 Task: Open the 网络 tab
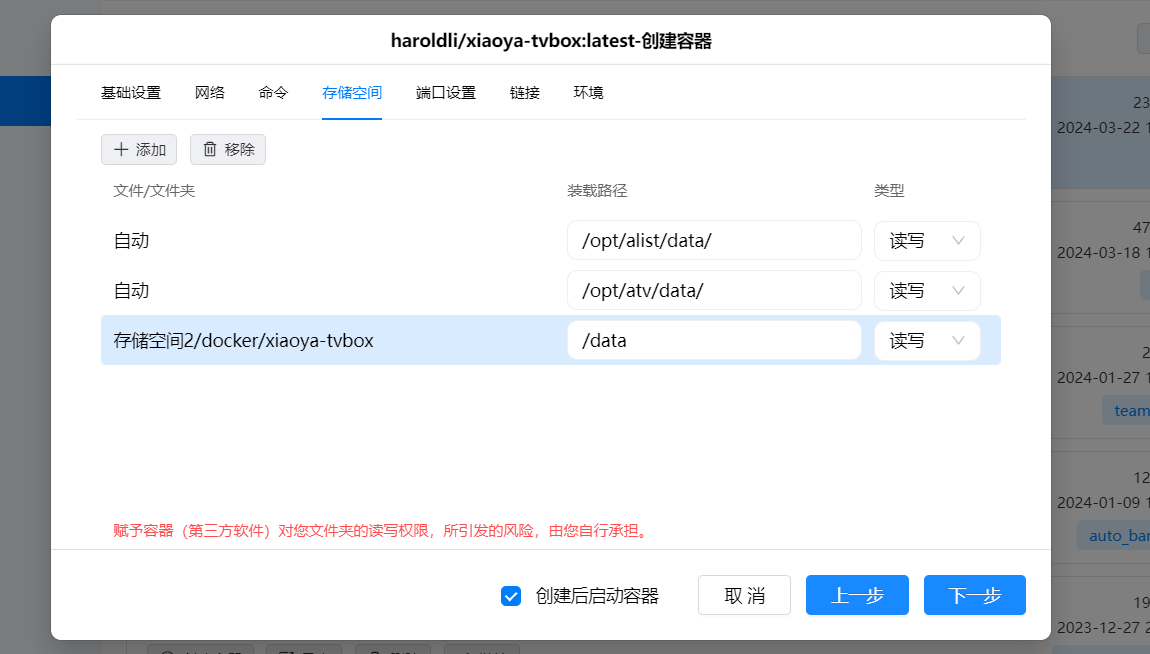(x=210, y=93)
